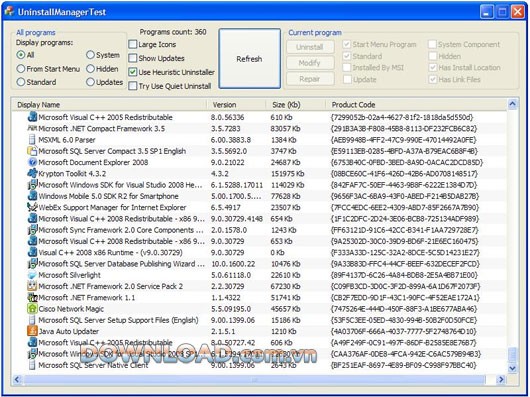Select the Java Auto Updater name text
The height and width of the screenshot is (397, 530).
[69, 331]
